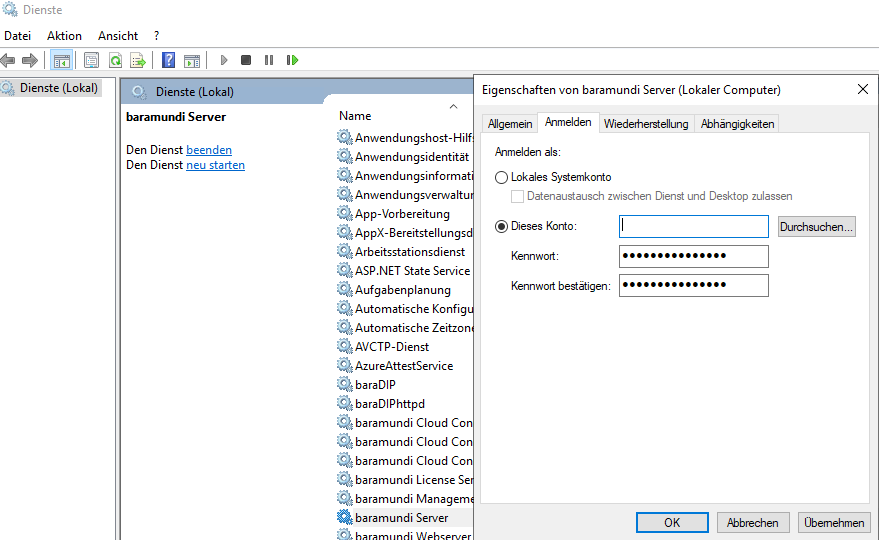Open the Help toolbar icon
The height and width of the screenshot is (540, 879).
169,61
